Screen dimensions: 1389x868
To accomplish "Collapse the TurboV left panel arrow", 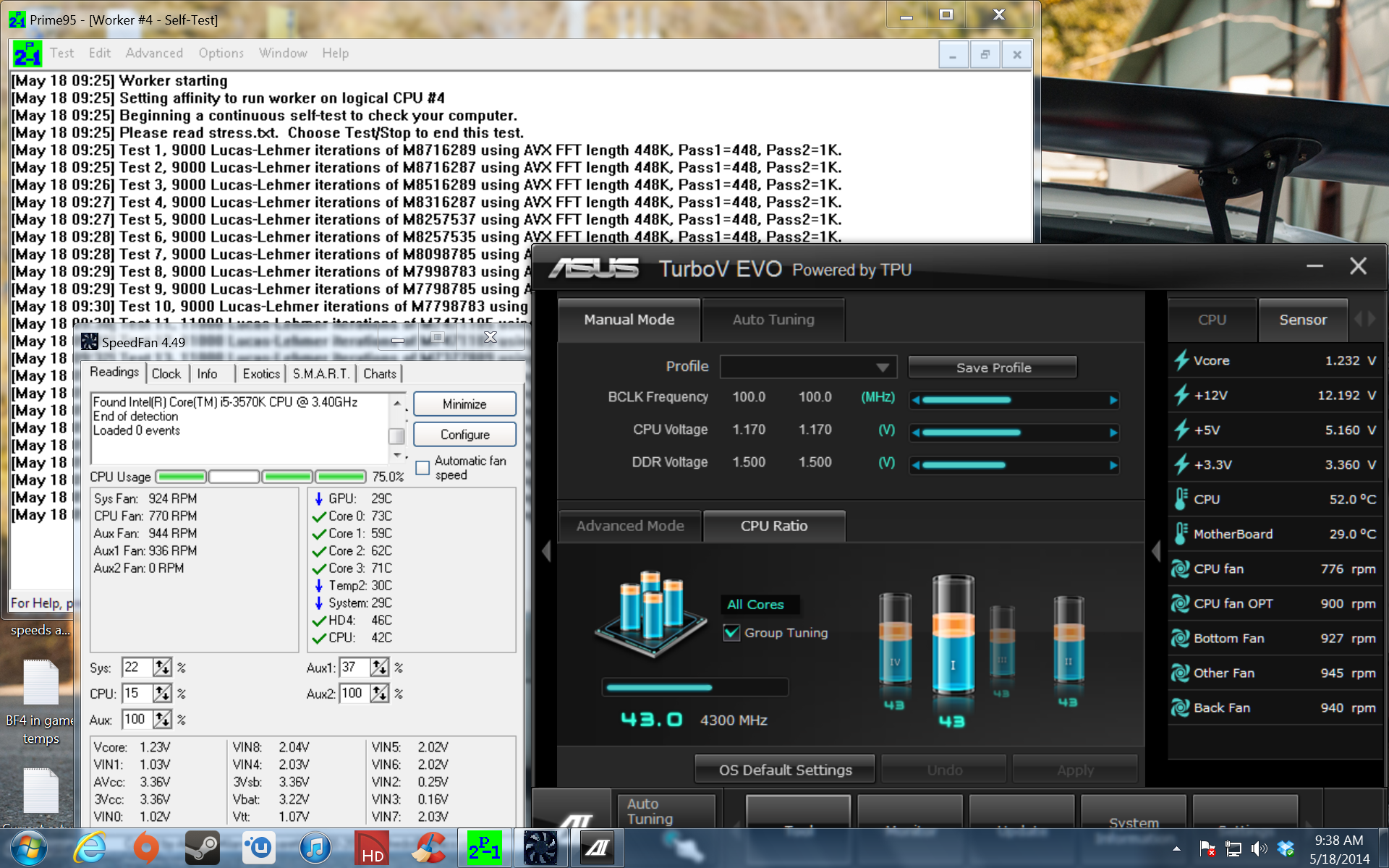I will click(x=546, y=551).
